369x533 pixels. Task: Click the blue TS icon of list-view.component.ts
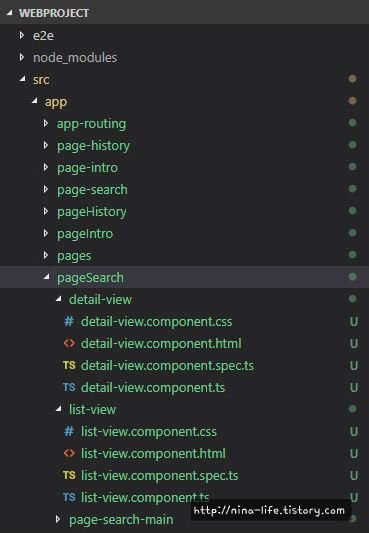tap(69, 497)
